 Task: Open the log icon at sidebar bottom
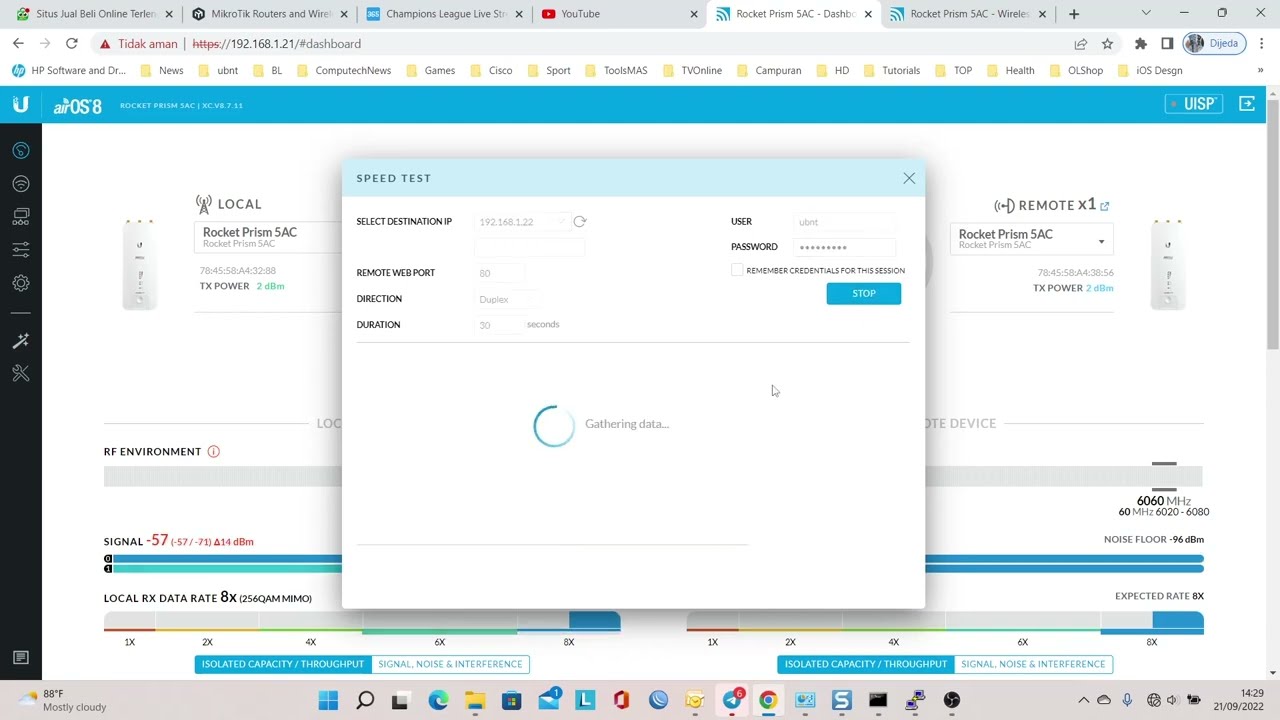[x=21, y=657]
